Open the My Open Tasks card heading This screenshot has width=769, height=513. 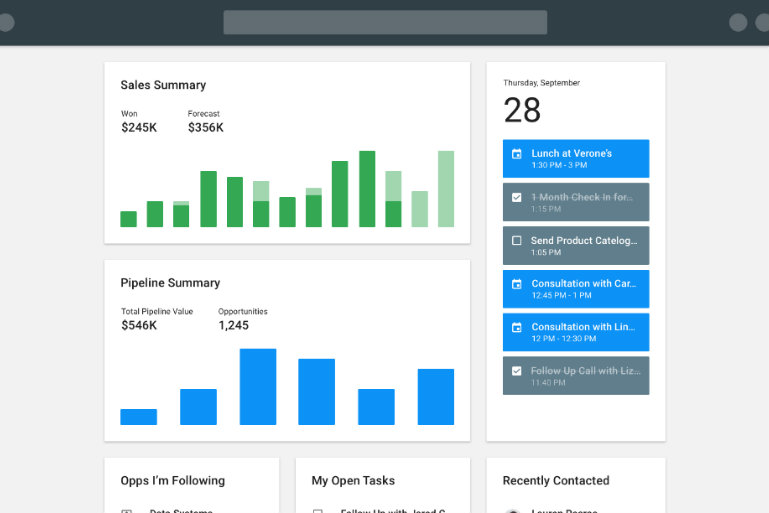352,481
